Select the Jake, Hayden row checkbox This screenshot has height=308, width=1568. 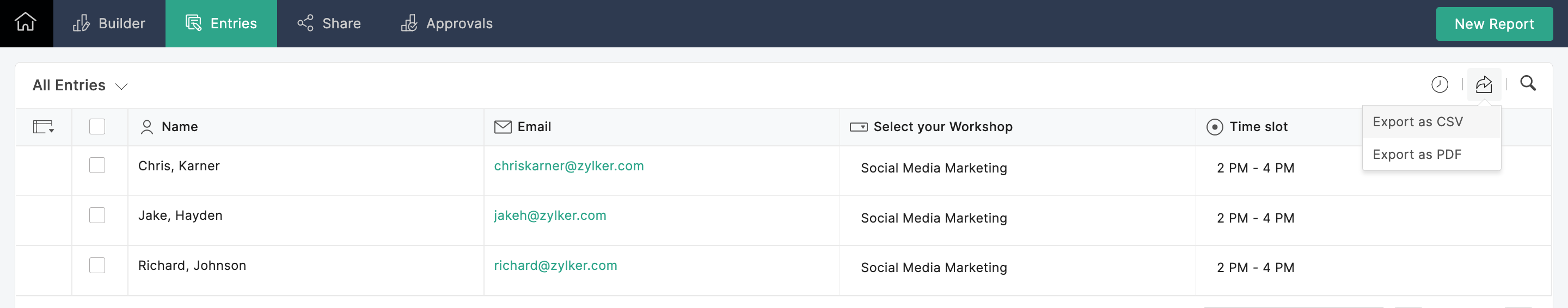[x=97, y=215]
